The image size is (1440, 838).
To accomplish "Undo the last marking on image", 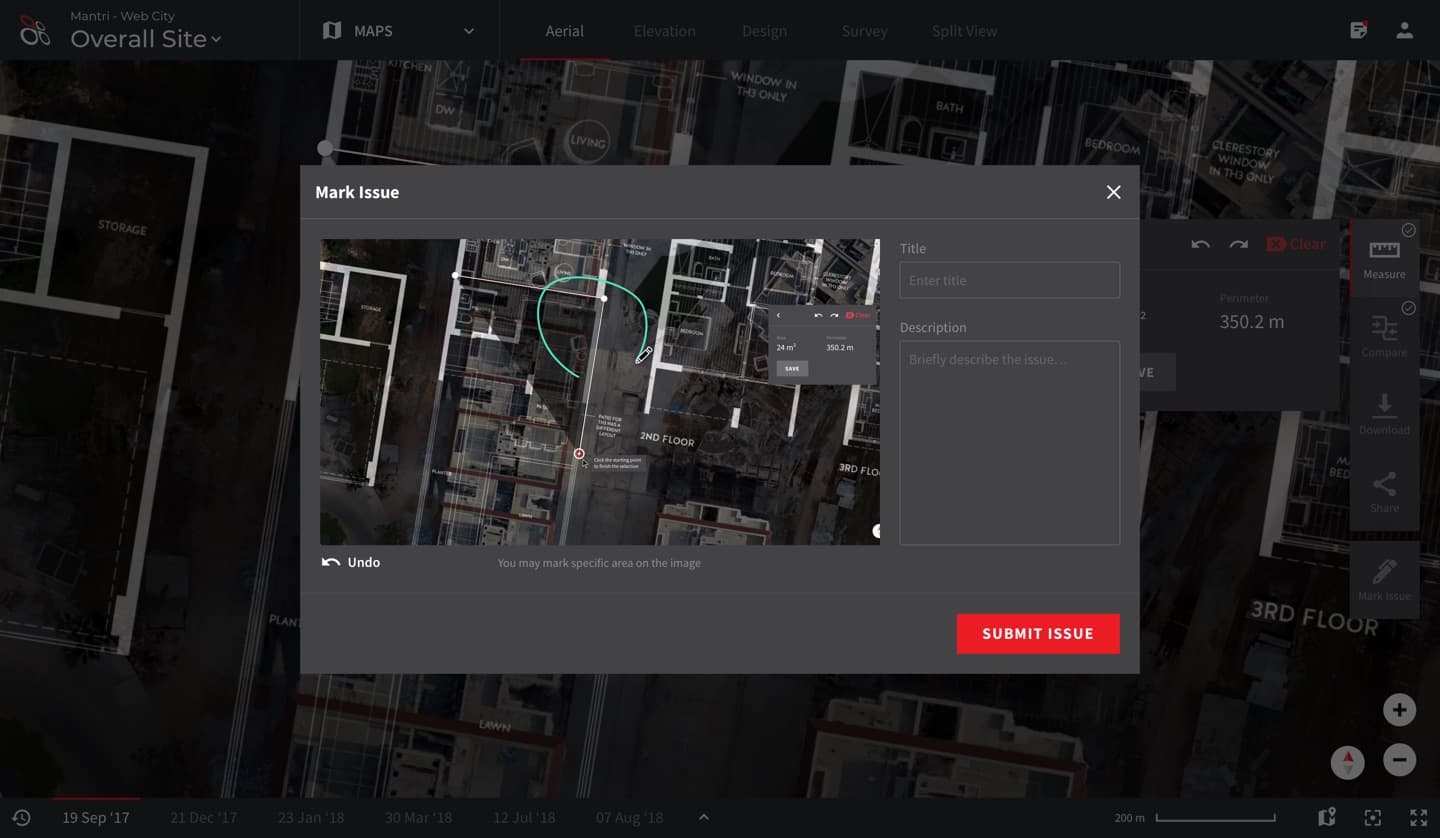I will tap(351, 562).
